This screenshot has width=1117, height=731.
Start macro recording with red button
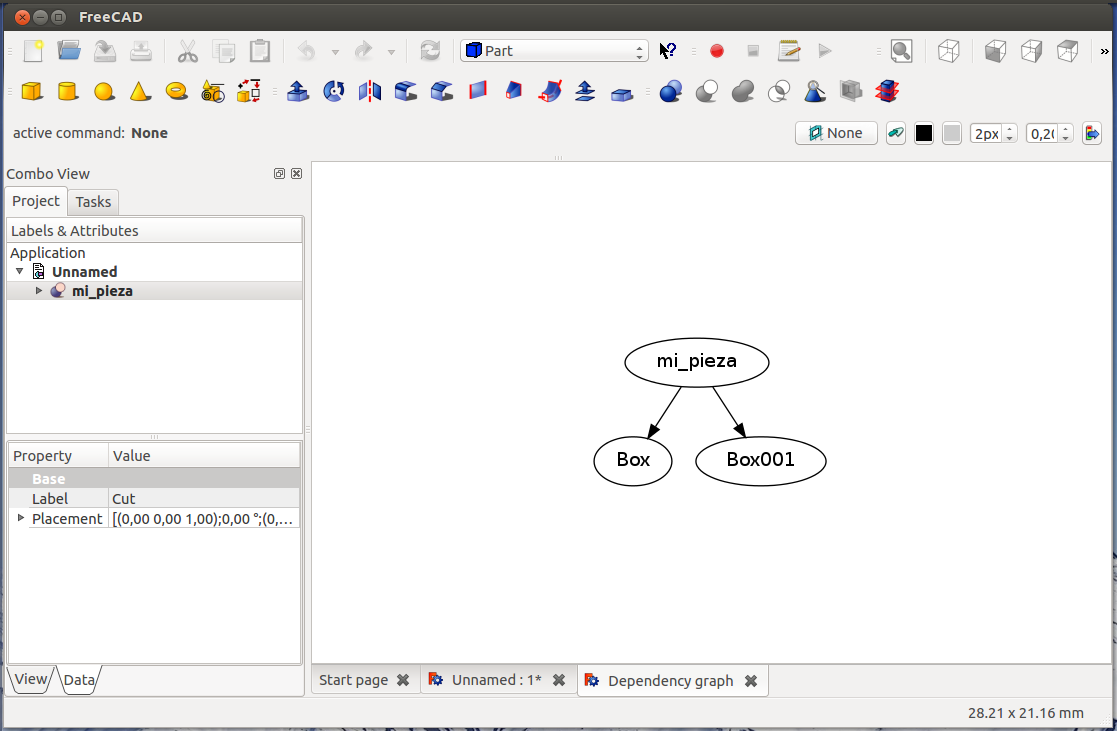(x=716, y=51)
